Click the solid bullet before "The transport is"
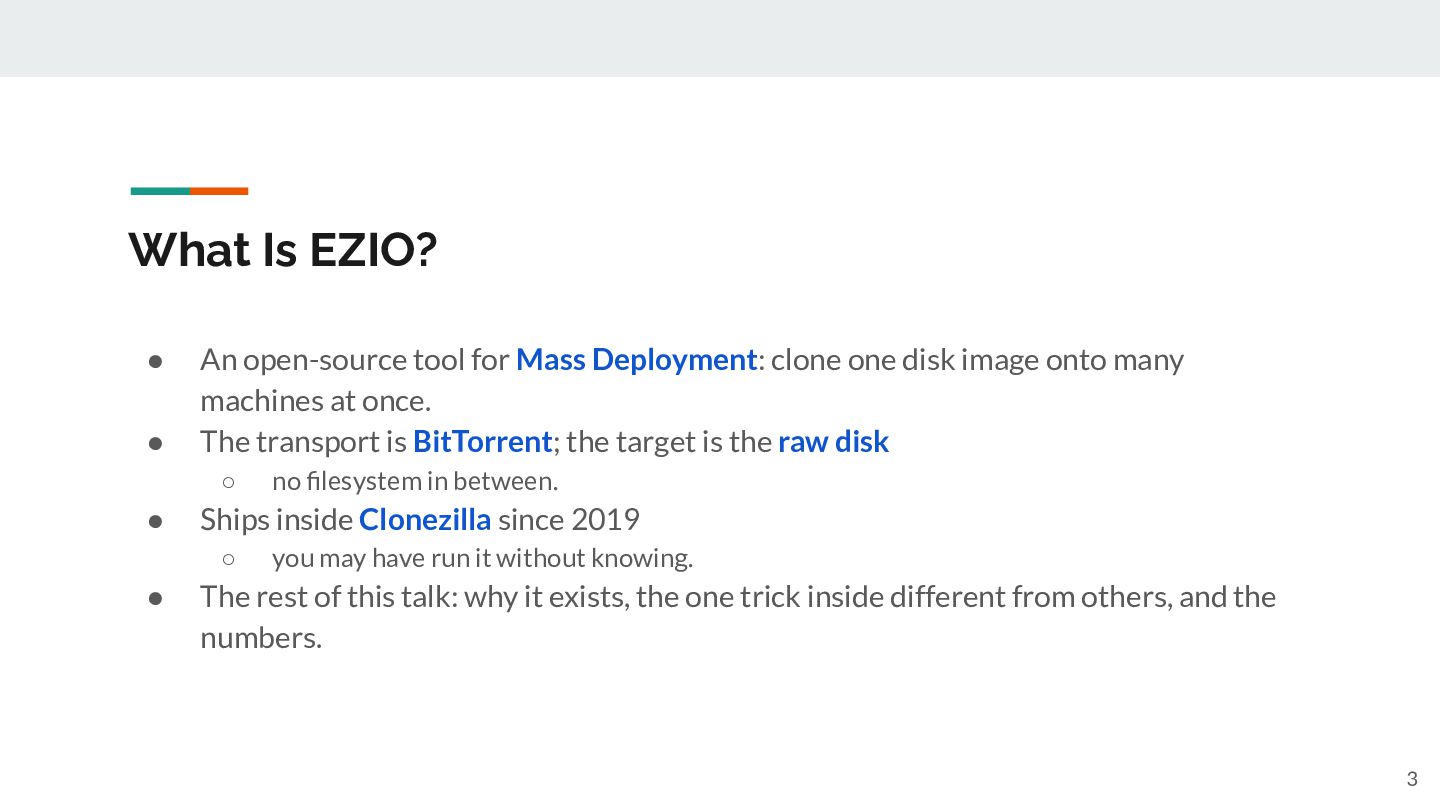The width and height of the screenshot is (1440, 810). pyautogui.click(x=156, y=443)
